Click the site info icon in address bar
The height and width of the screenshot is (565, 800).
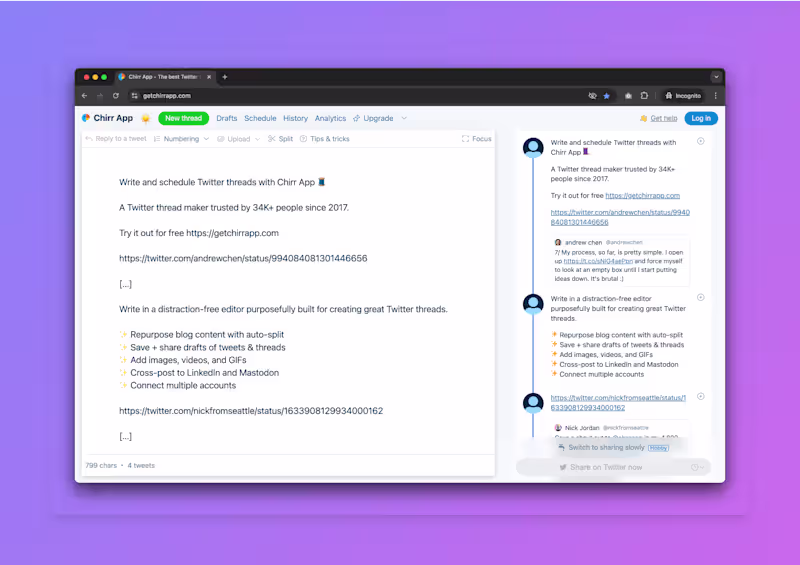click(x=135, y=95)
